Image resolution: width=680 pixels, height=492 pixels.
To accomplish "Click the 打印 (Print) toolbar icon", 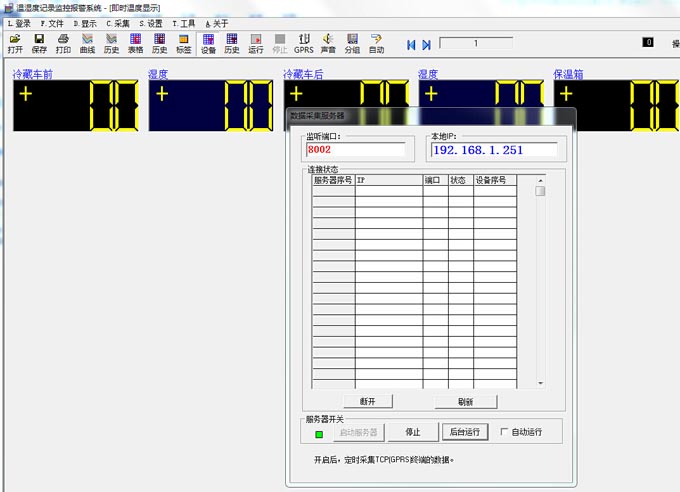I will click(x=63, y=44).
